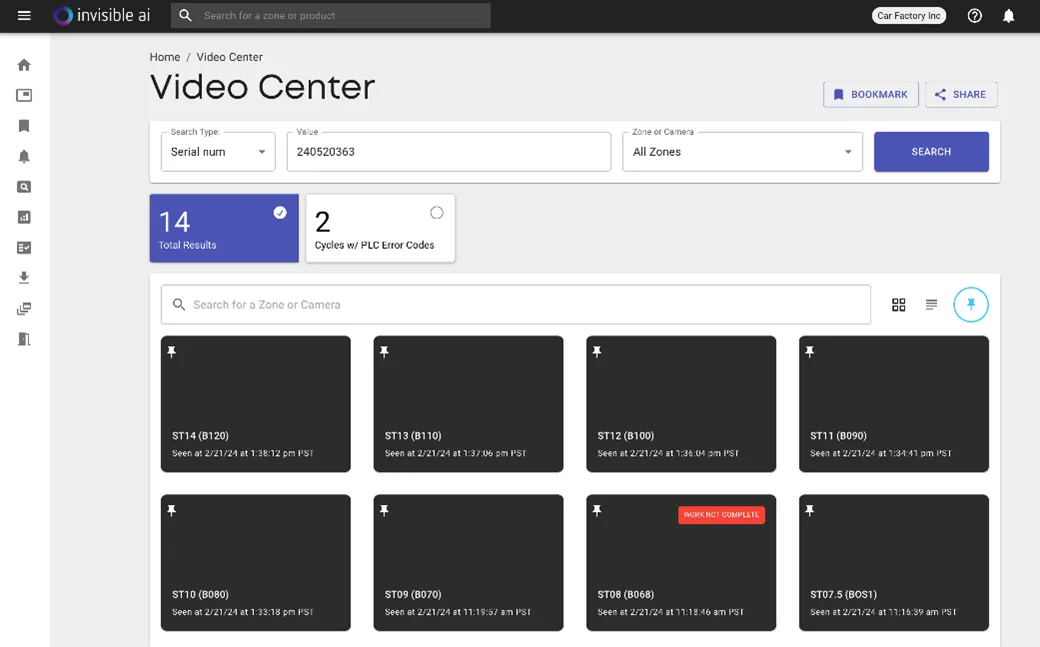Image resolution: width=1040 pixels, height=647 pixels.
Task: Open the Search Type dropdown
Action: 218,152
